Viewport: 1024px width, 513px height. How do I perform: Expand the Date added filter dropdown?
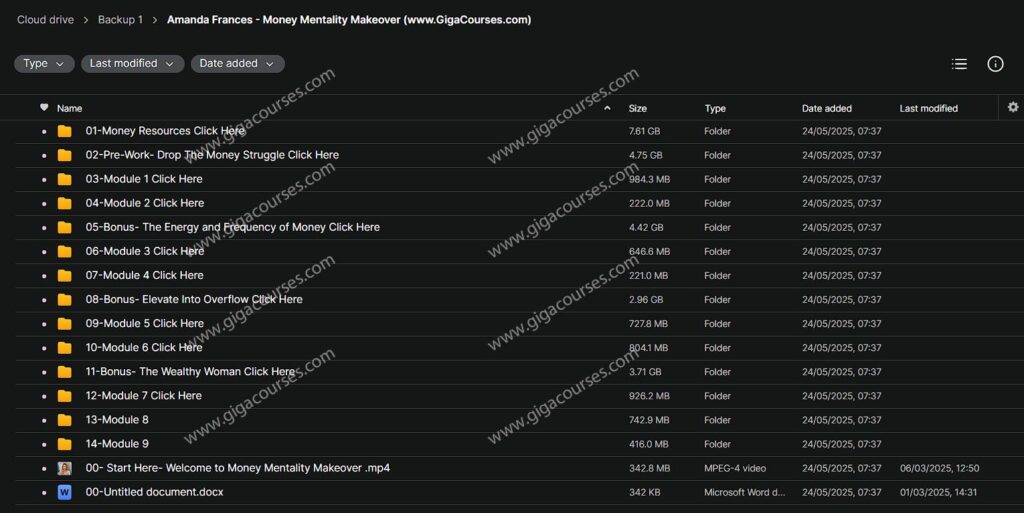237,64
